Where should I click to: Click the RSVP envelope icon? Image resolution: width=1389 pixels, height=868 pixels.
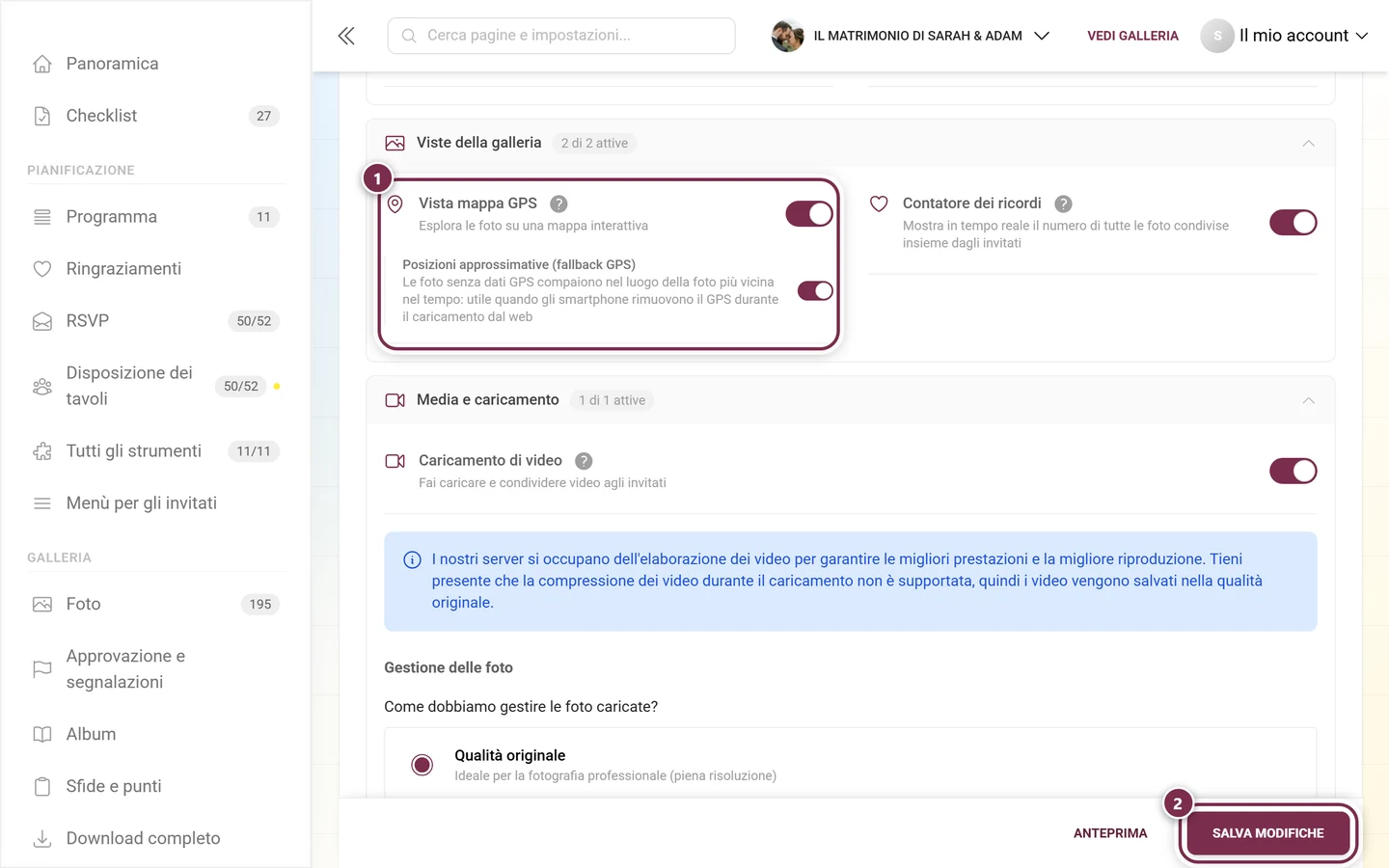(42, 321)
